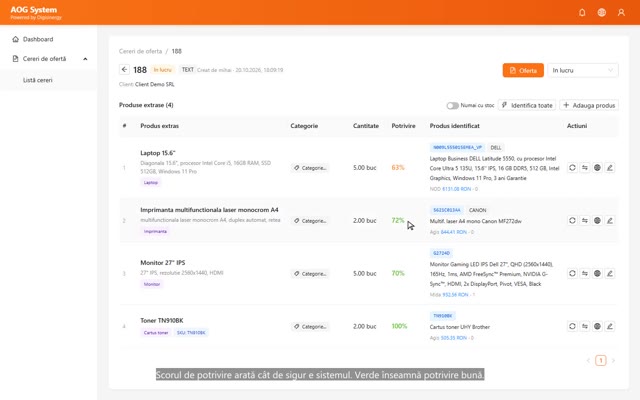Click the 100% match score
The width and height of the screenshot is (640, 400).
[399, 326]
